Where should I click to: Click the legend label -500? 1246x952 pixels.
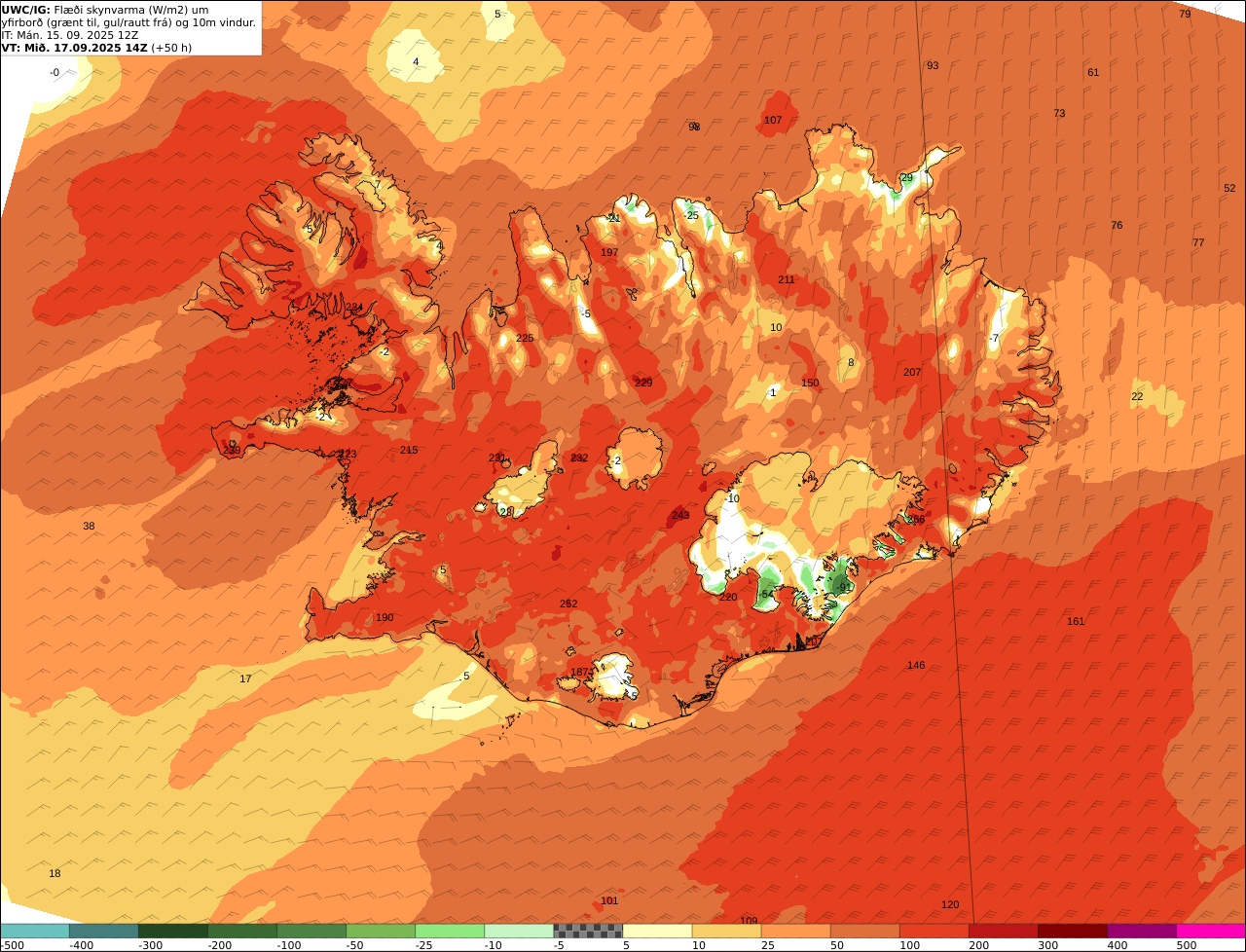tap(12, 945)
